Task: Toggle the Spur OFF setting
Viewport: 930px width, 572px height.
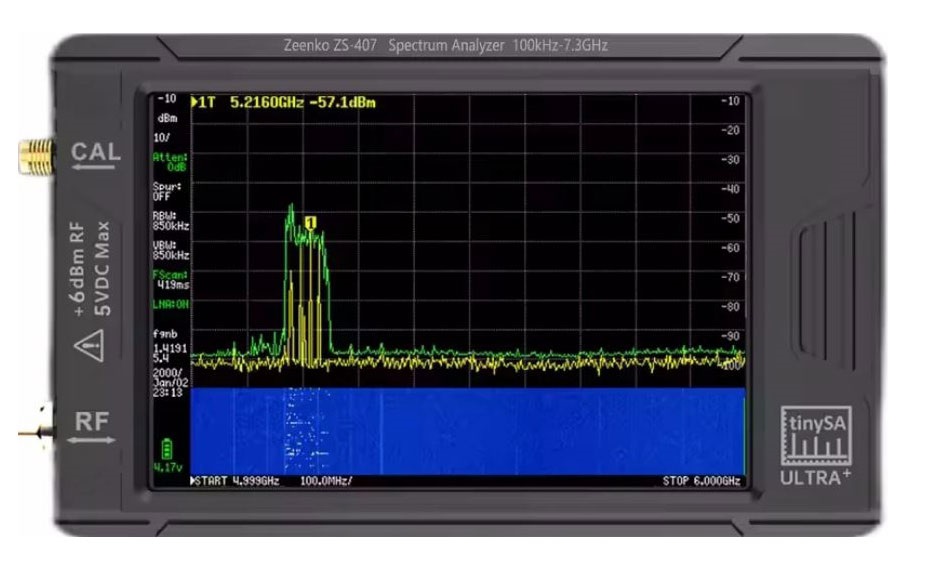Action: pos(167,192)
